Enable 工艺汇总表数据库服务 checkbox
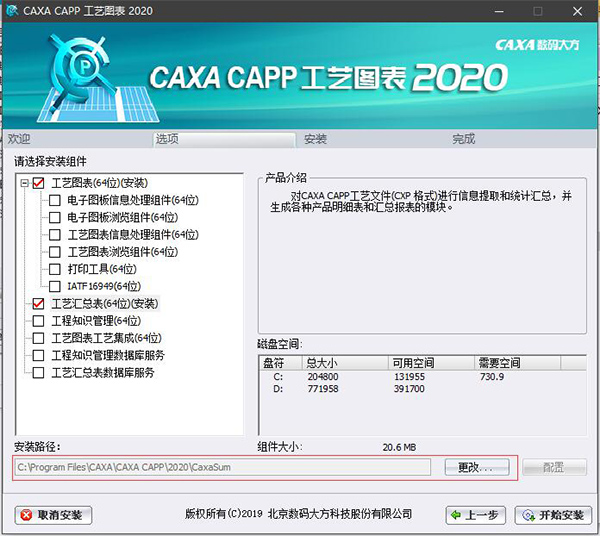This screenshot has height=536, width=600. click(38, 373)
